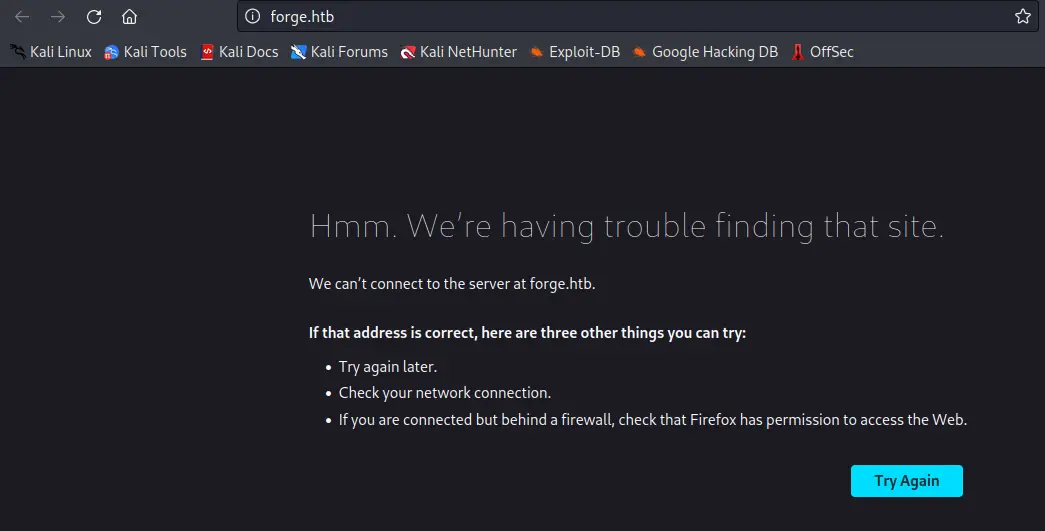The image size is (1045, 531).
Task: Show site information for forge.htb
Action: (253, 16)
